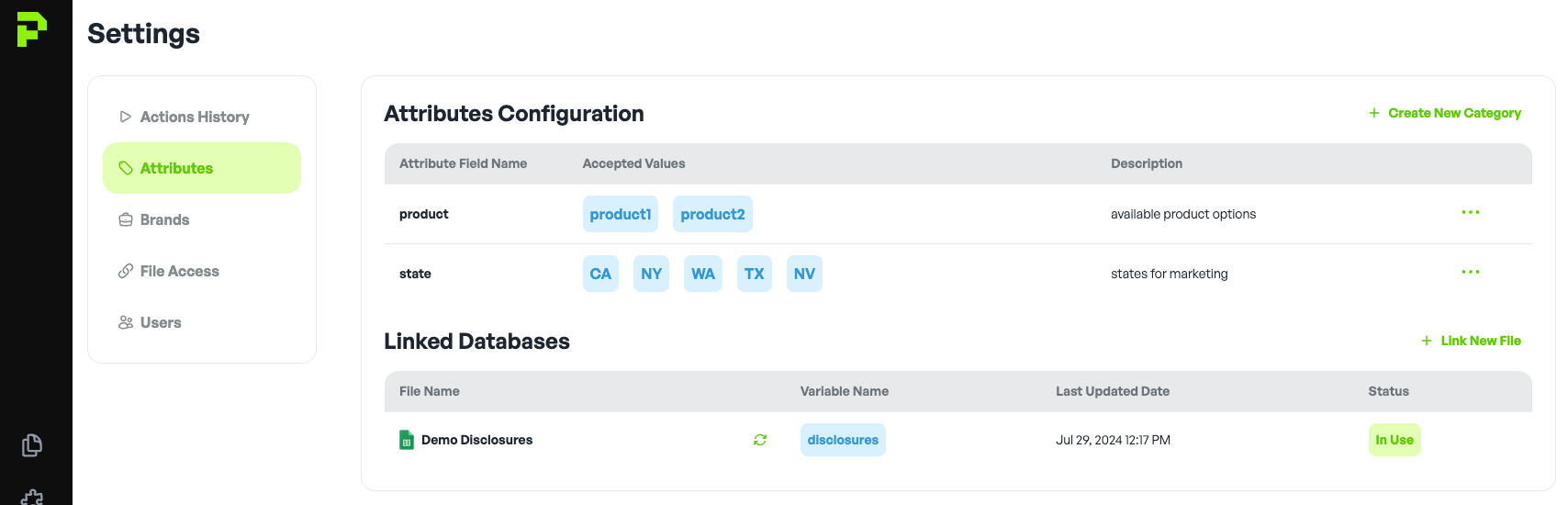The image size is (1568, 505).
Task: Select the Attributes settings tab
Action: click(x=201, y=168)
